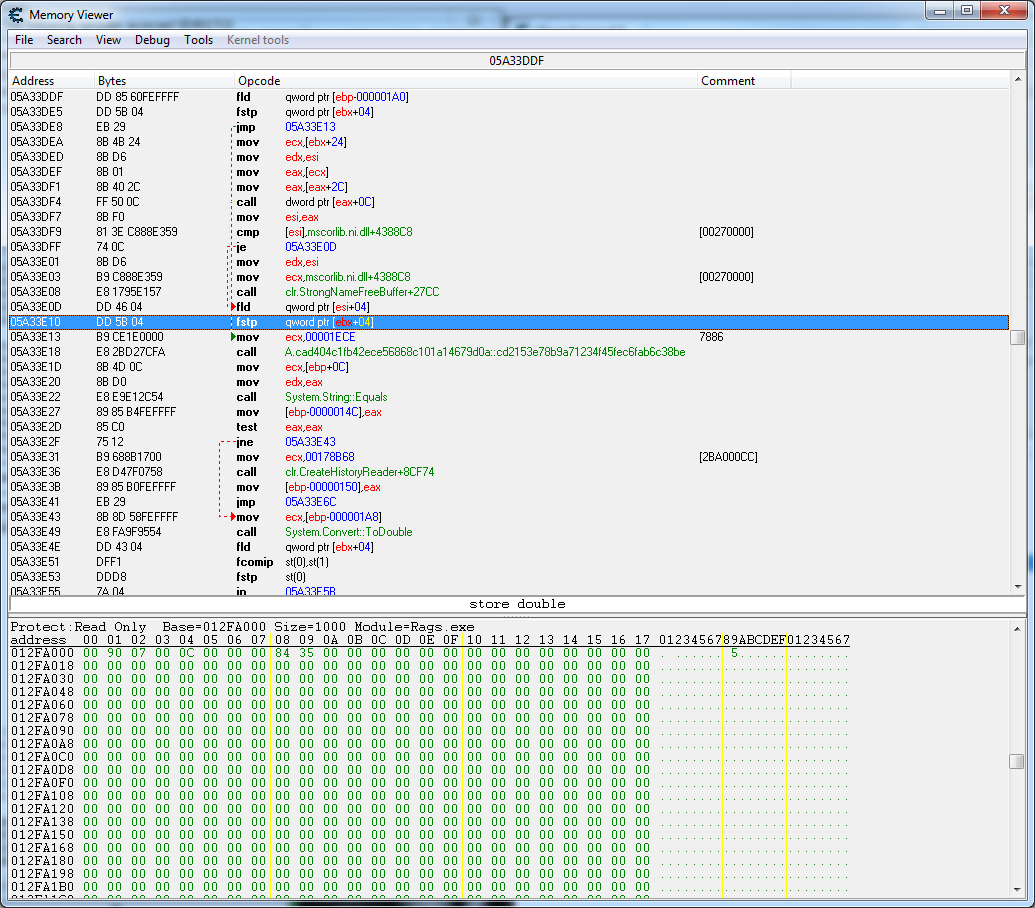Click the hex view vertical scrollbar thumb
The image size is (1035, 908).
tap(1017, 762)
